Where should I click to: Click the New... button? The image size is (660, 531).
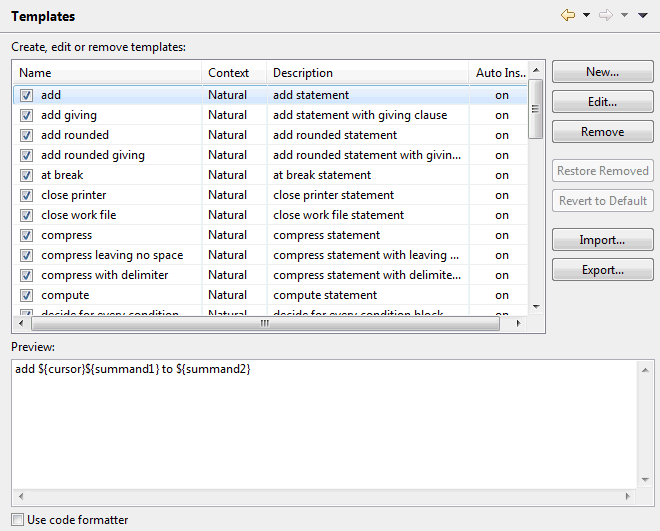[602, 72]
